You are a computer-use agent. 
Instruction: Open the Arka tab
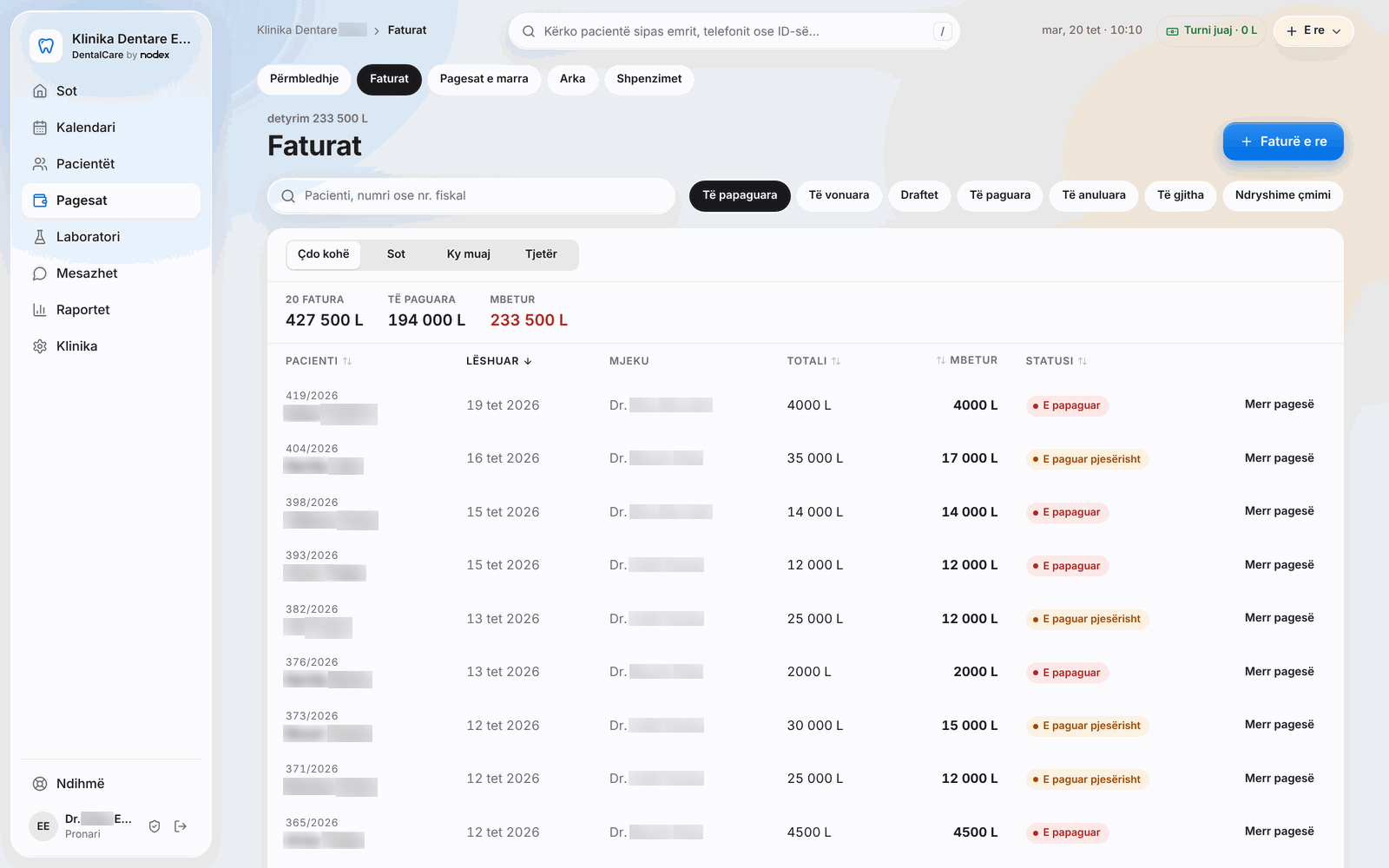point(572,79)
